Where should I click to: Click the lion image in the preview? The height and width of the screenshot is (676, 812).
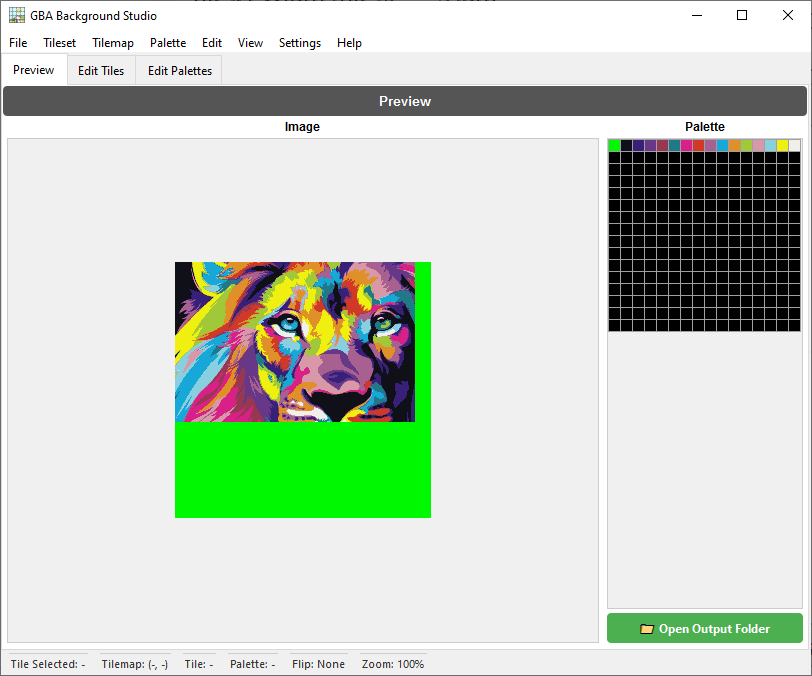pos(295,342)
